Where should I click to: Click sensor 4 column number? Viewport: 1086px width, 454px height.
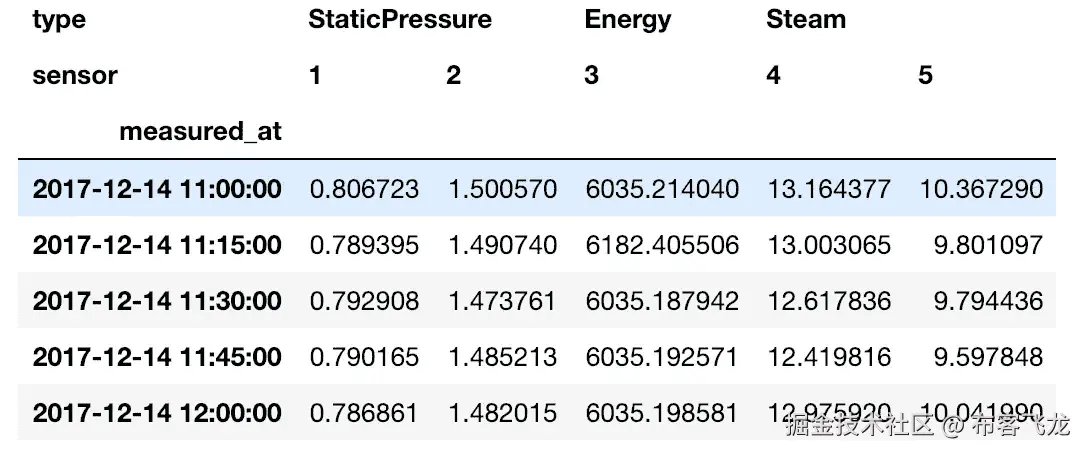pyautogui.click(x=774, y=76)
